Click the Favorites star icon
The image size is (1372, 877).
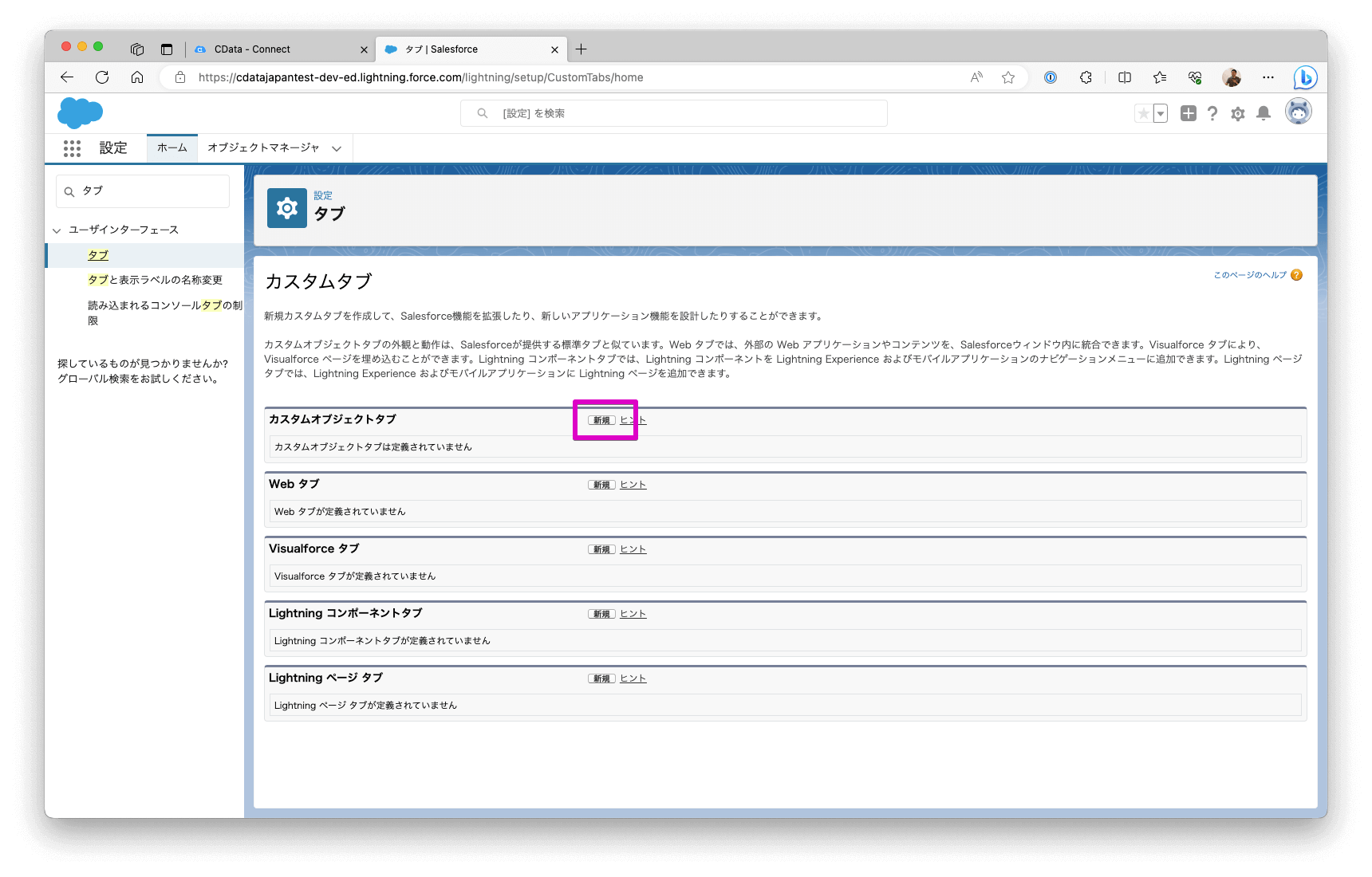point(1143,113)
